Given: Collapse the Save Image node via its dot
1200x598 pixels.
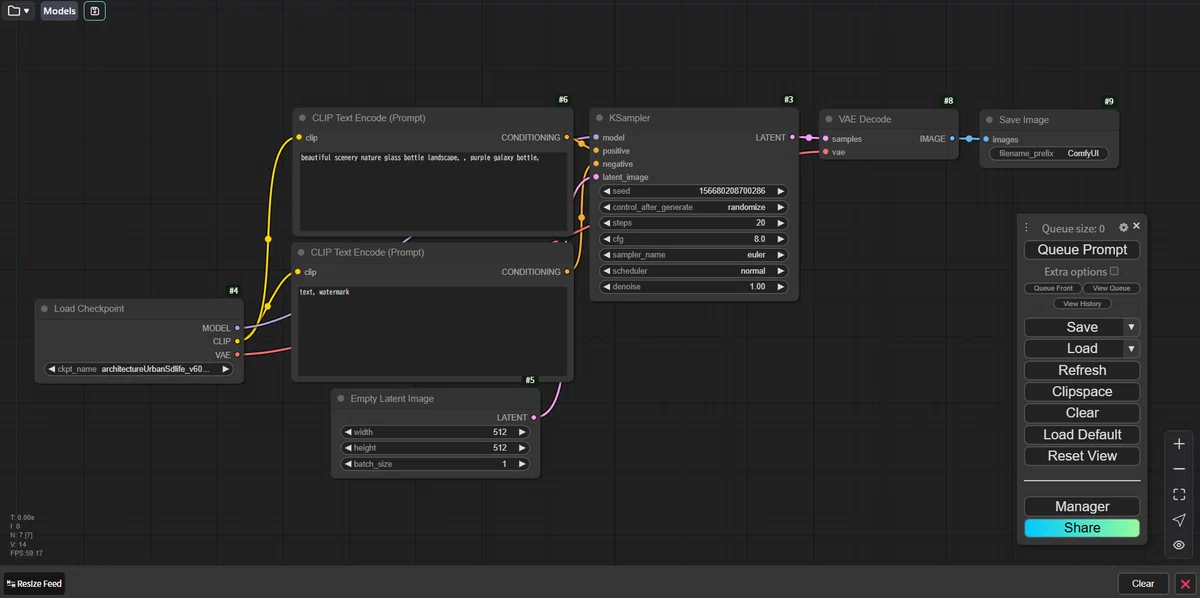Looking at the screenshot, I should (988, 120).
